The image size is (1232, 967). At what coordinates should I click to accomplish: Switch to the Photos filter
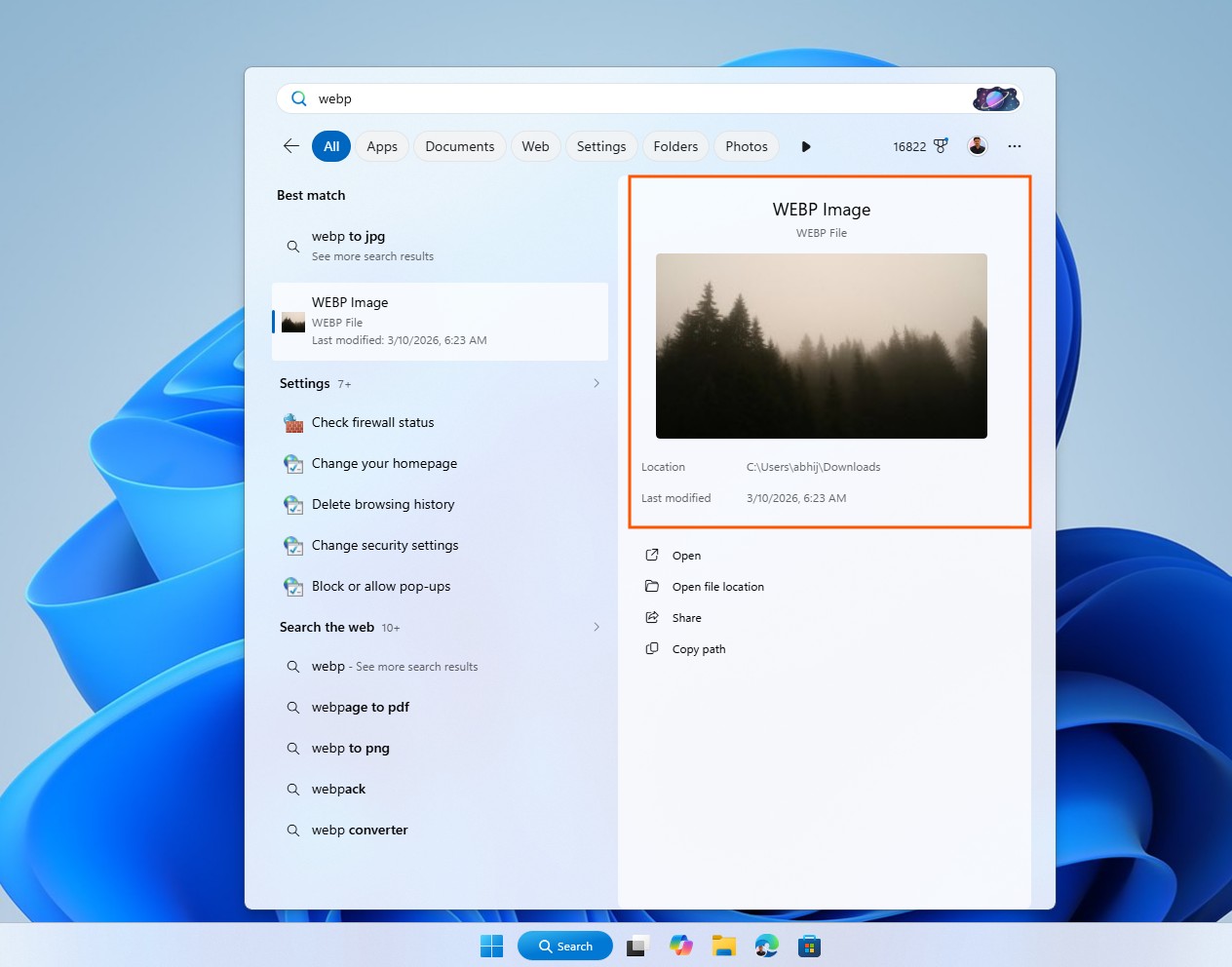(746, 145)
